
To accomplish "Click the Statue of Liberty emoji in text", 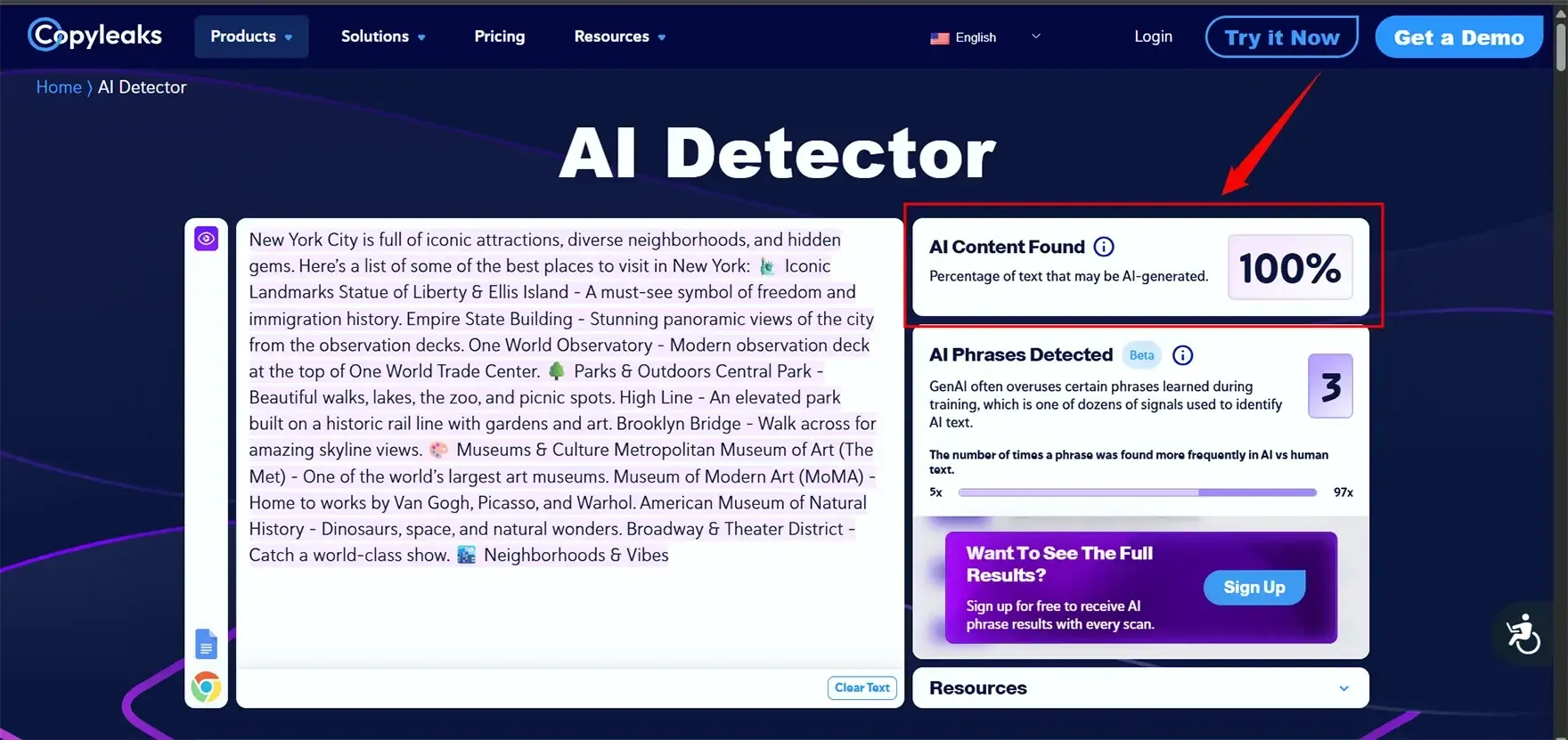I will pyautogui.click(x=767, y=266).
